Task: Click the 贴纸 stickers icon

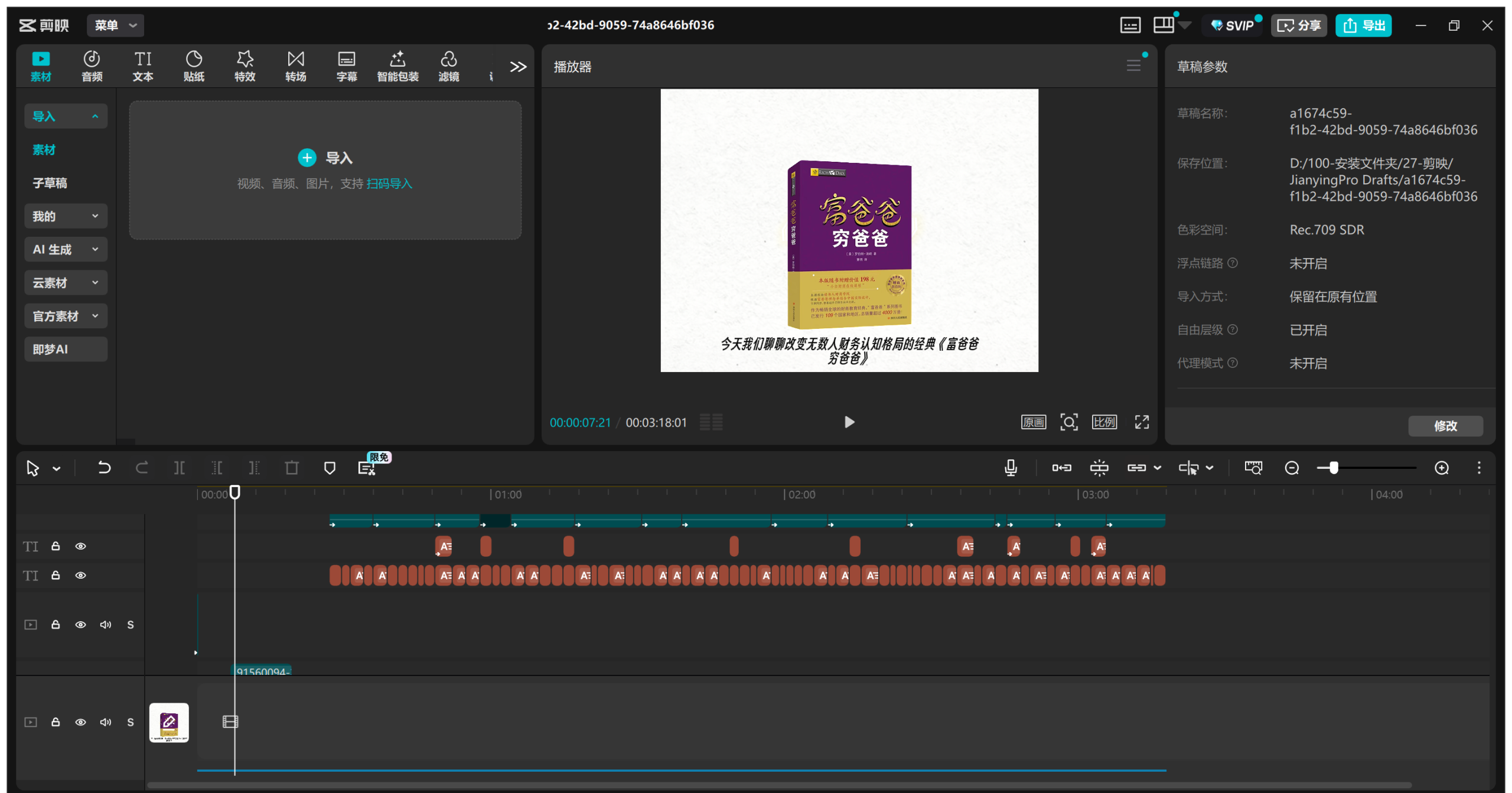Action: pos(194,66)
